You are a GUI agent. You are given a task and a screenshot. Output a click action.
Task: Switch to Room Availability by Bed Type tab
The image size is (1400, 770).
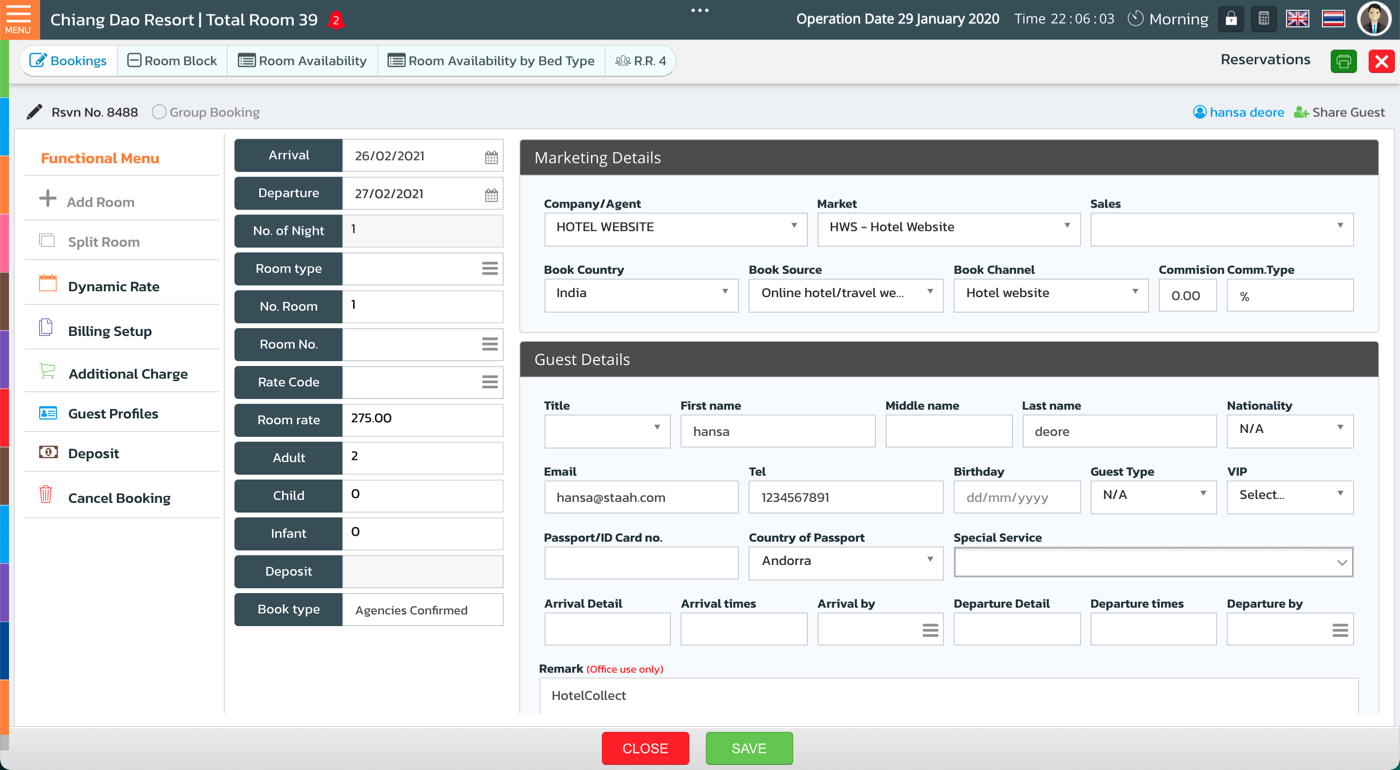click(491, 61)
